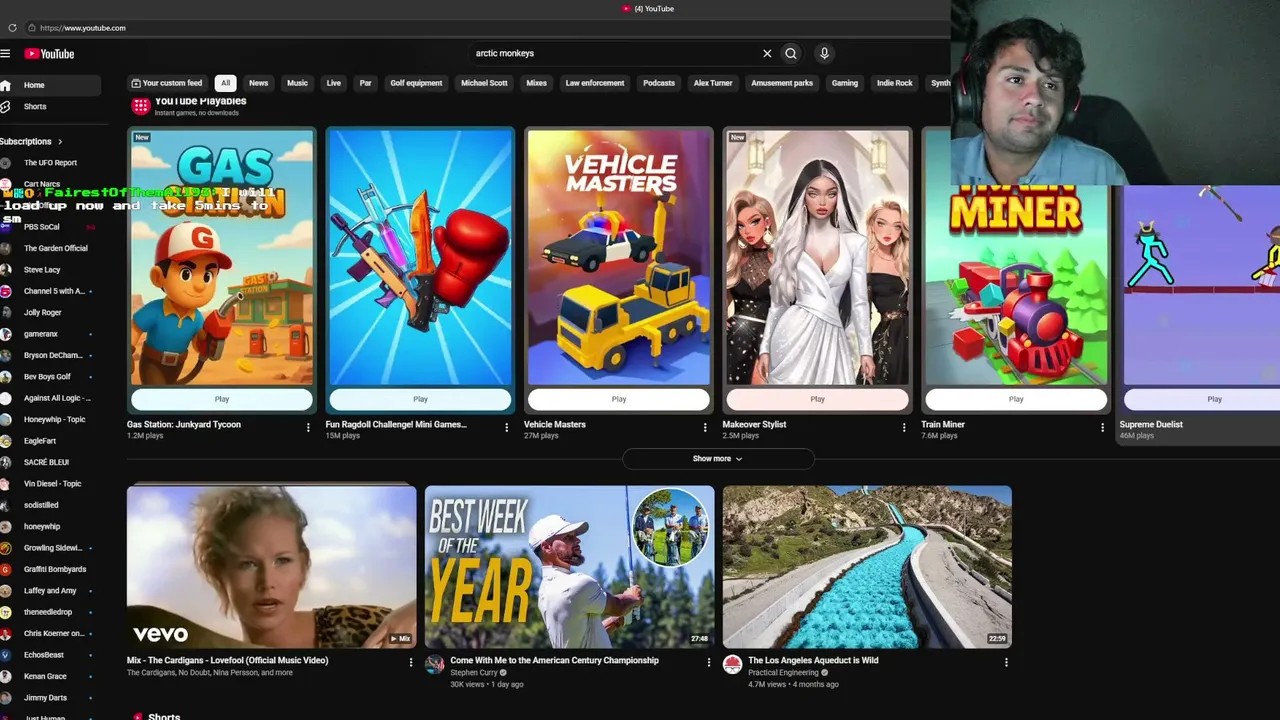Click the Practical Engineering channel avatar

coord(732,665)
